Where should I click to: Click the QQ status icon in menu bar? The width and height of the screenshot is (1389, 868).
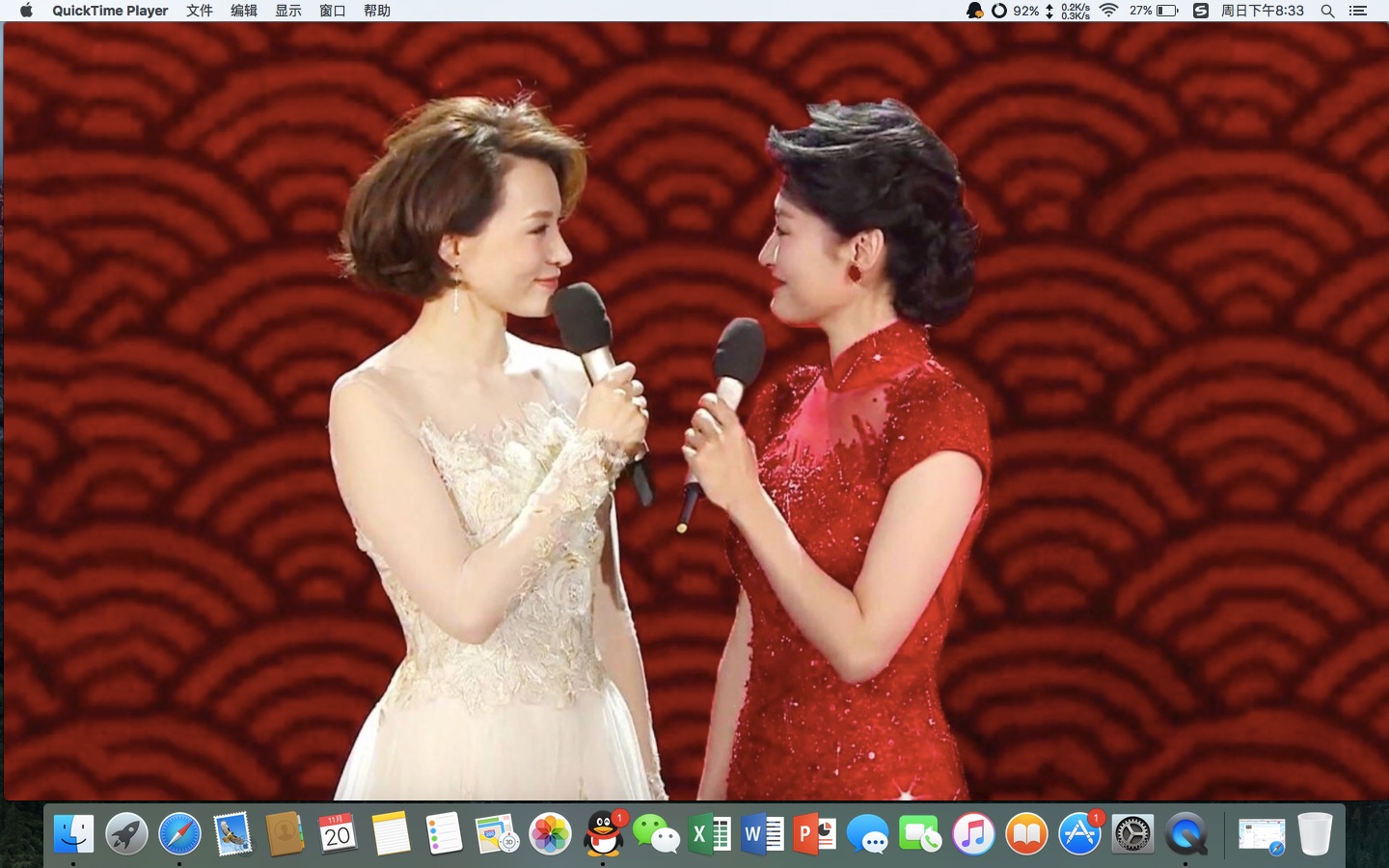click(x=974, y=11)
